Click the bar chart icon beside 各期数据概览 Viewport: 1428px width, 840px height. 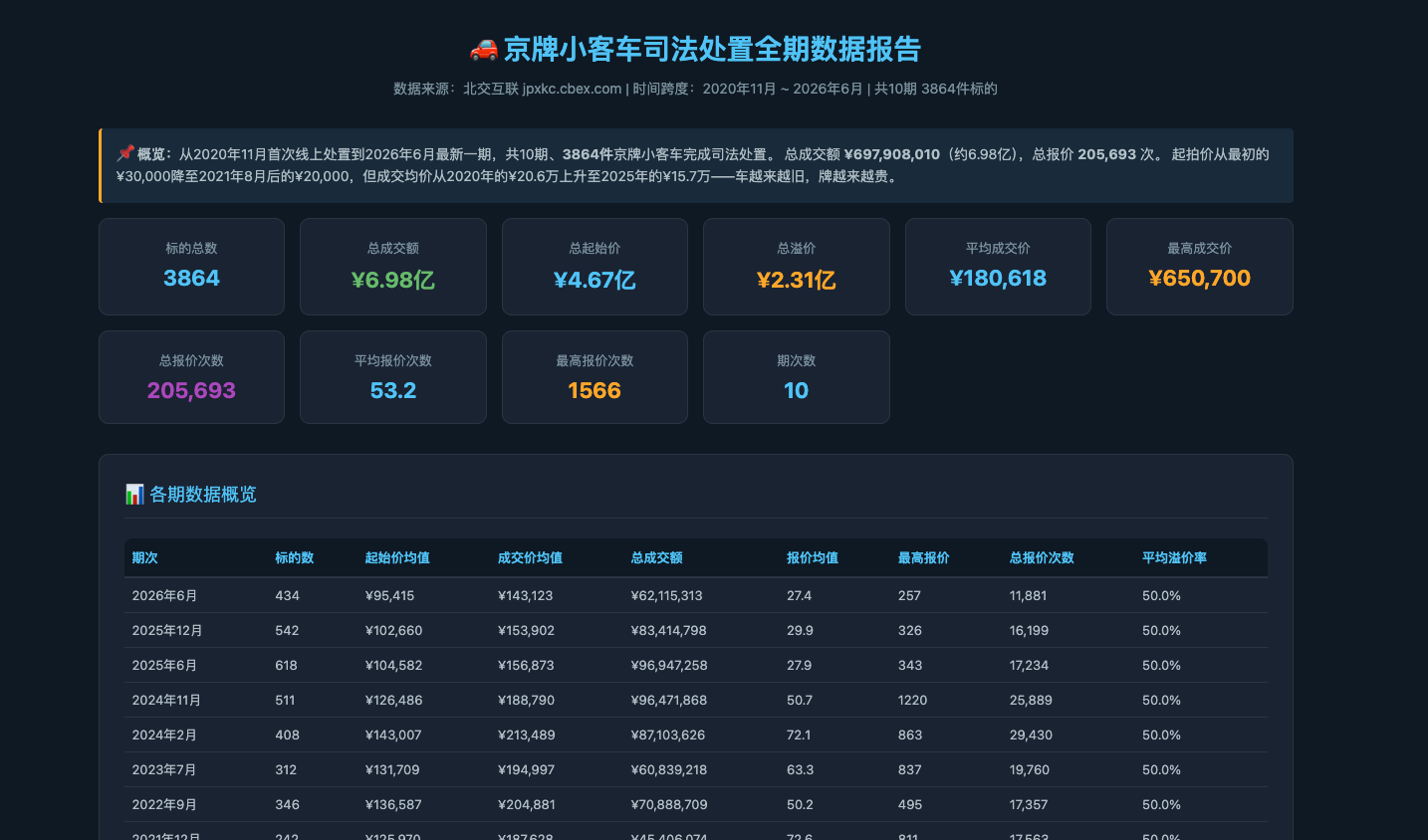tap(134, 495)
